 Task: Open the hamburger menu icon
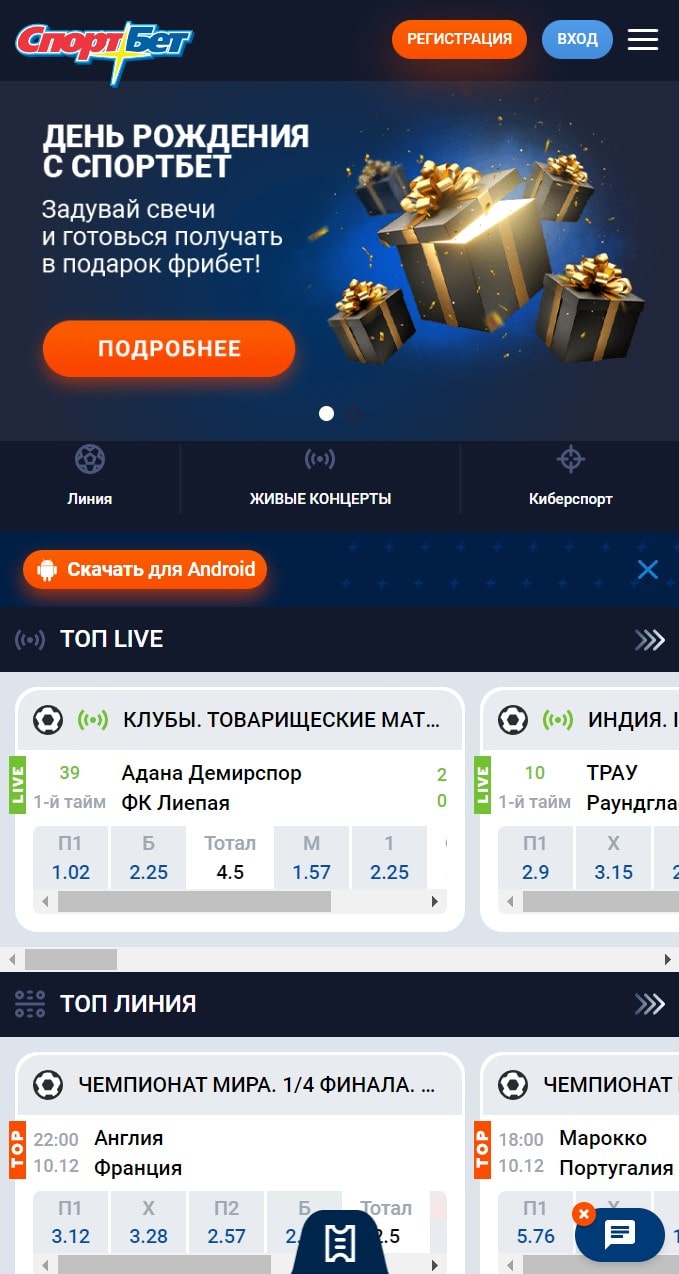643,39
